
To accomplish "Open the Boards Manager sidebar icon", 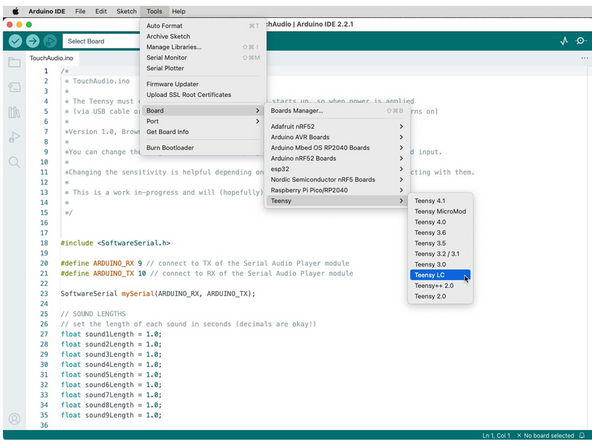I will tap(14, 87).
